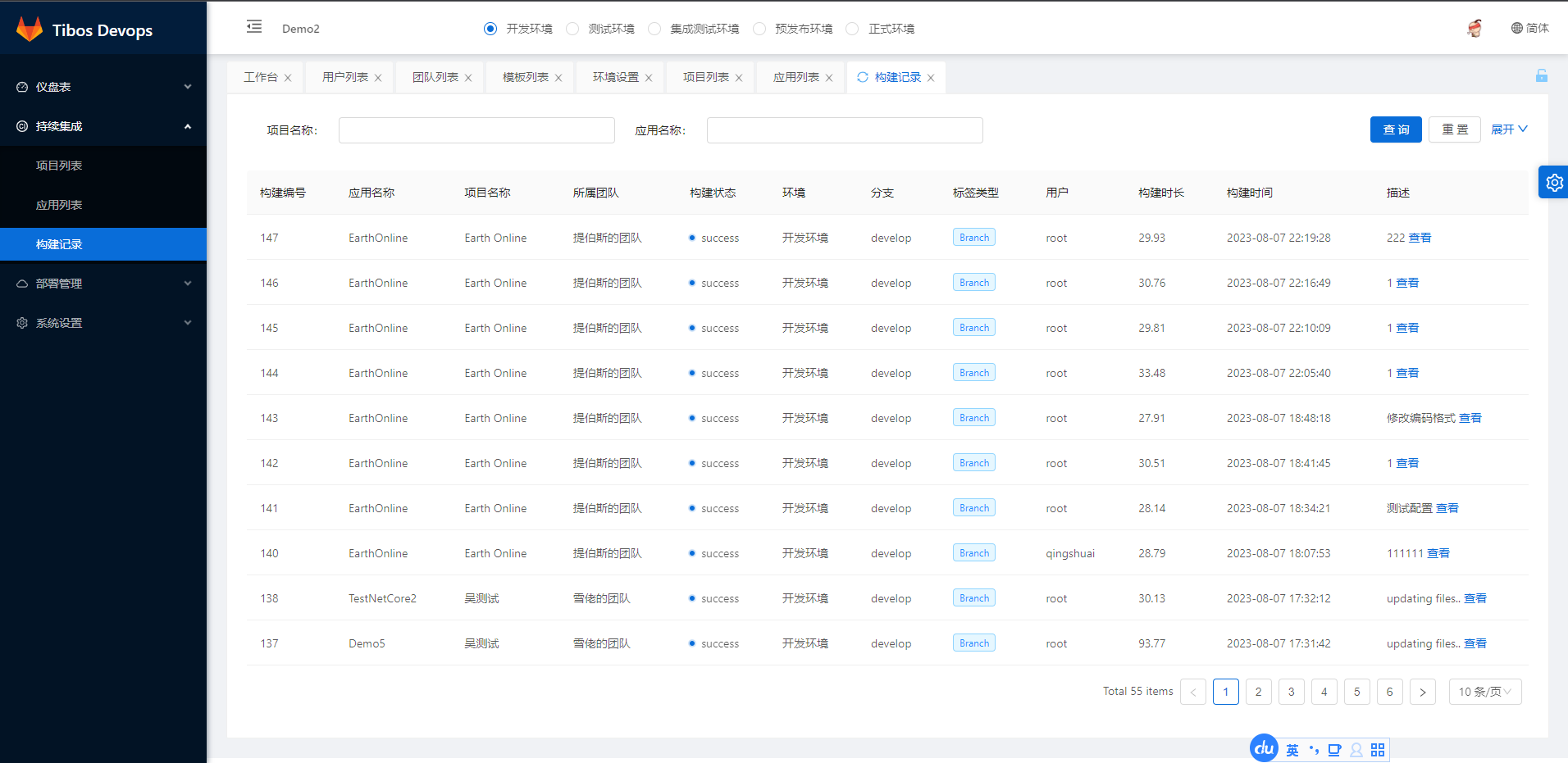
Task: Close the 团队列表 tab
Action: 468,78
